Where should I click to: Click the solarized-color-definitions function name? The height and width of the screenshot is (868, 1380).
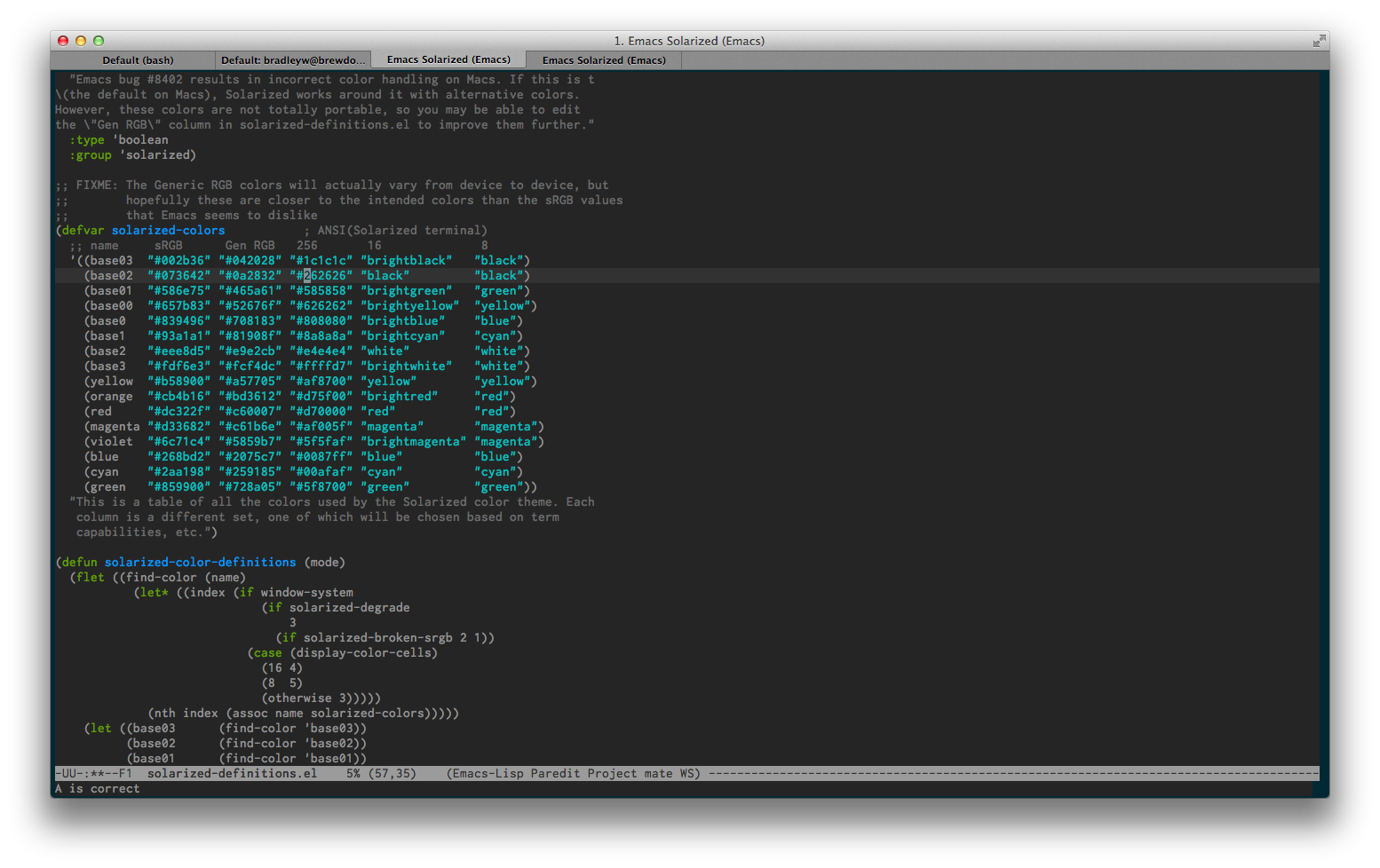(201, 563)
